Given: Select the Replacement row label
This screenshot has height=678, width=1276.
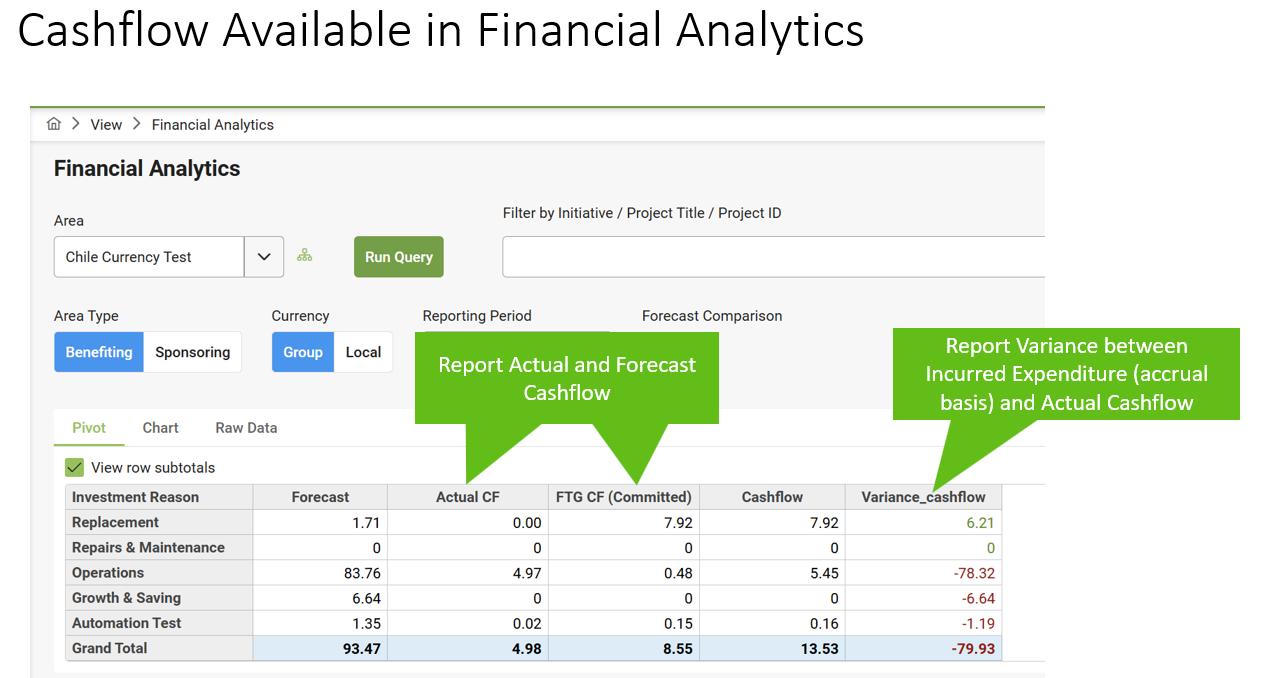Looking at the screenshot, I should 159,522.
